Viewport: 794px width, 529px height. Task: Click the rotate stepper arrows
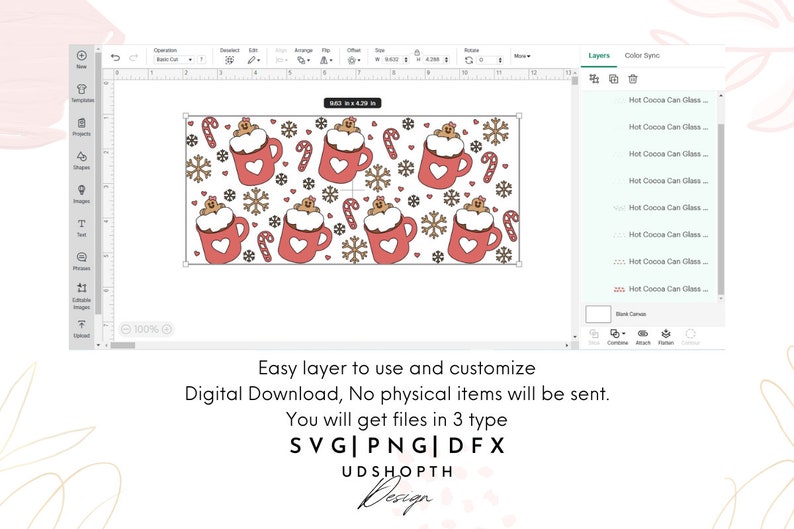[500, 60]
